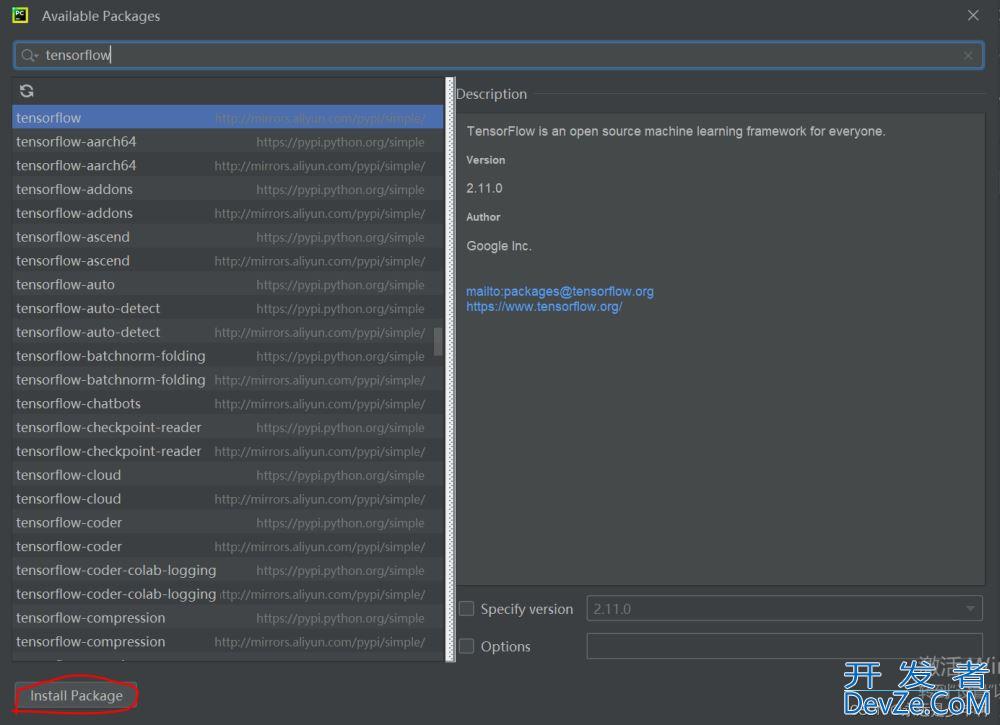This screenshot has width=1000, height=725.
Task: Click the version value 2.11.0 in description
Action: [x=484, y=188]
